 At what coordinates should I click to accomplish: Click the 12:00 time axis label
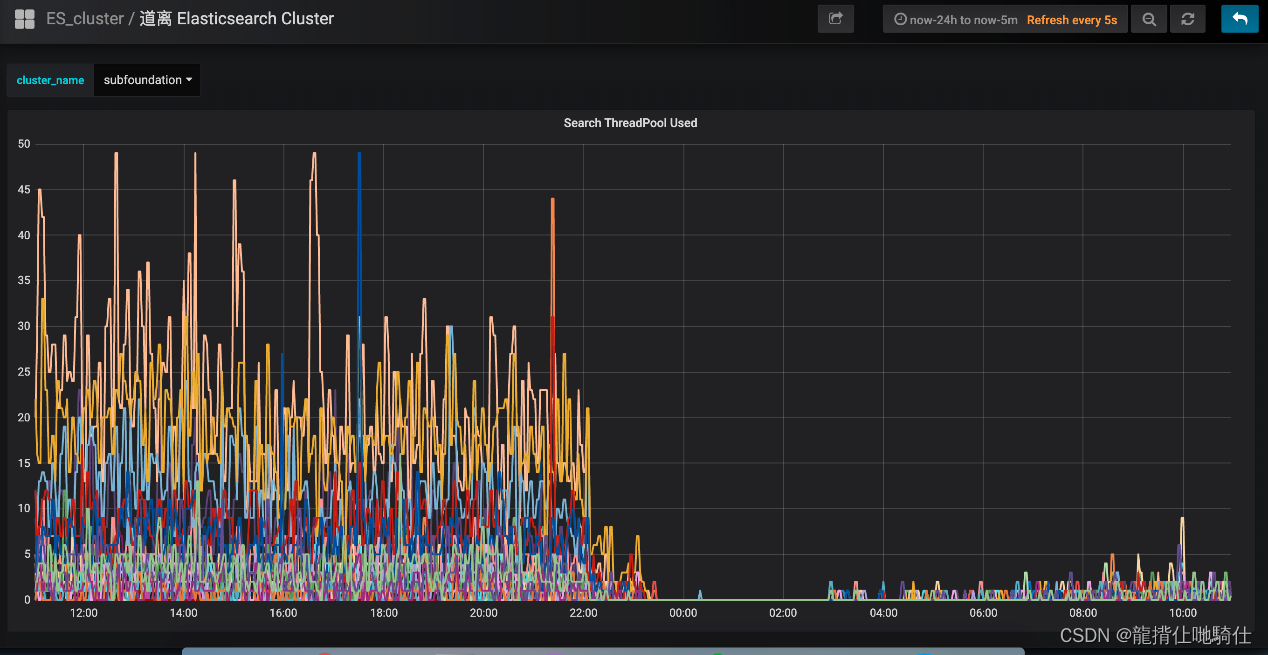point(83,613)
